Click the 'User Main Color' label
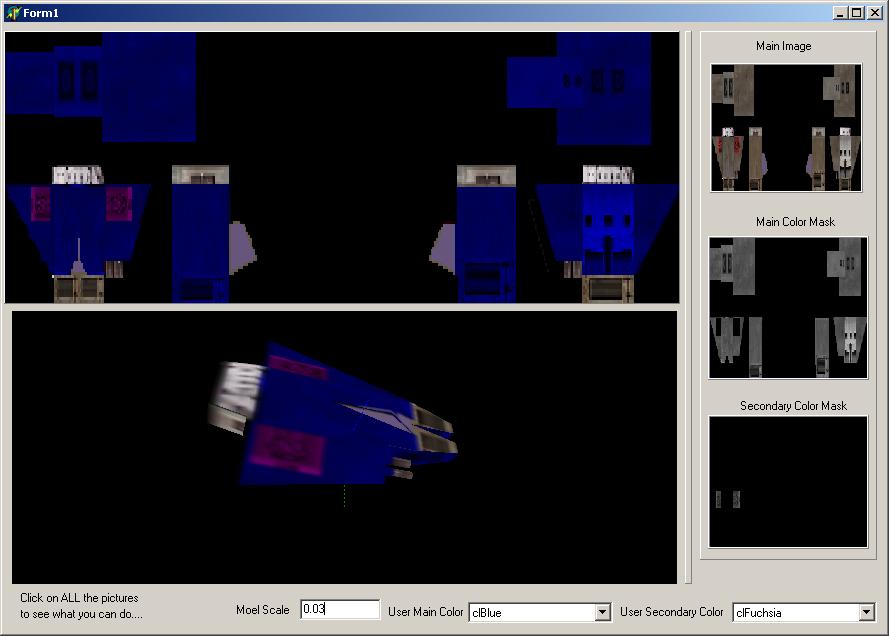Screen dimensions: 889x636 click(x=426, y=612)
